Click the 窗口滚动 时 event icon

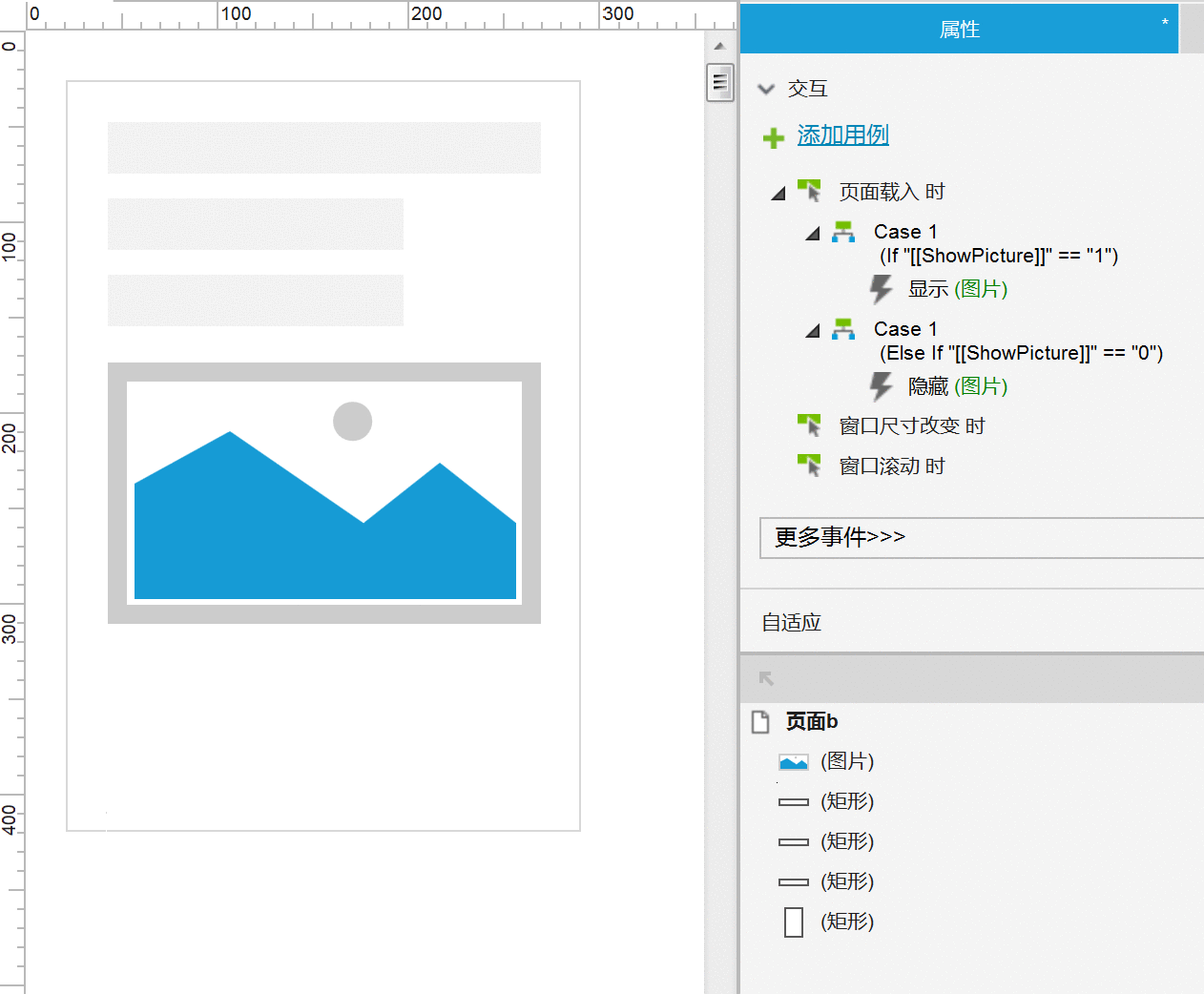pos(809,466)
